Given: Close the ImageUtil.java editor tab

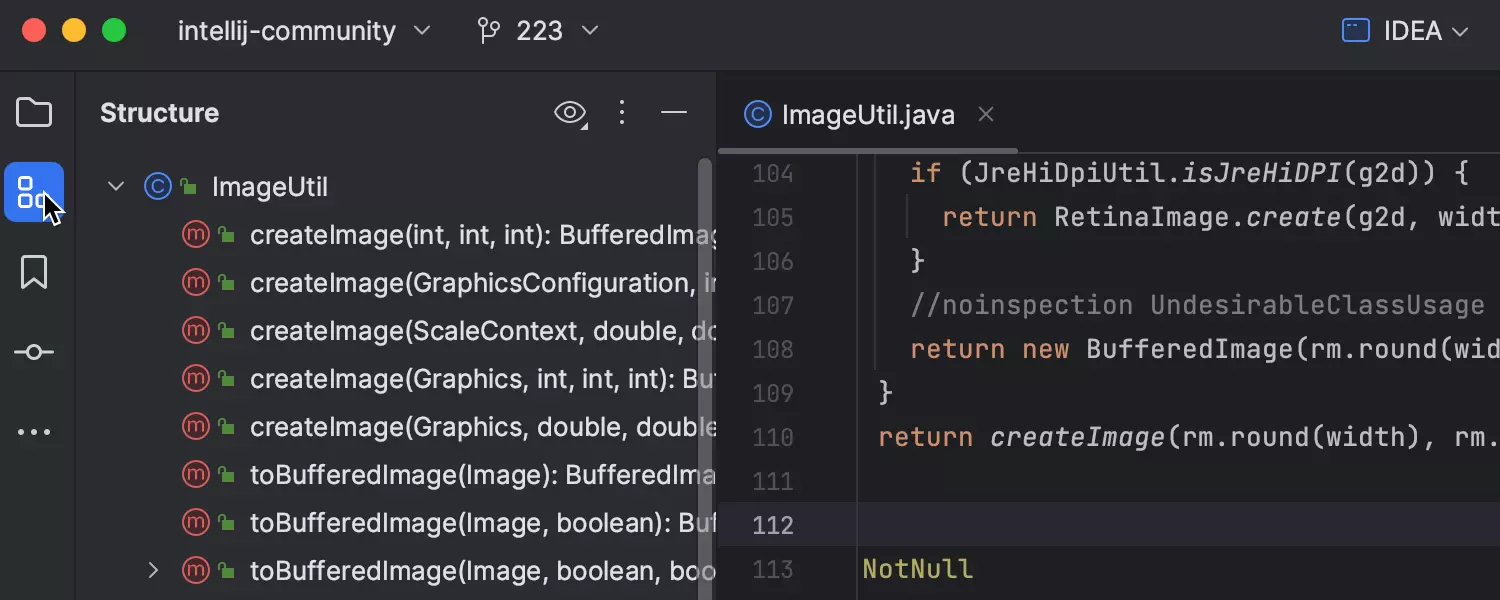Looking at the screenshot, I should 985,115.
